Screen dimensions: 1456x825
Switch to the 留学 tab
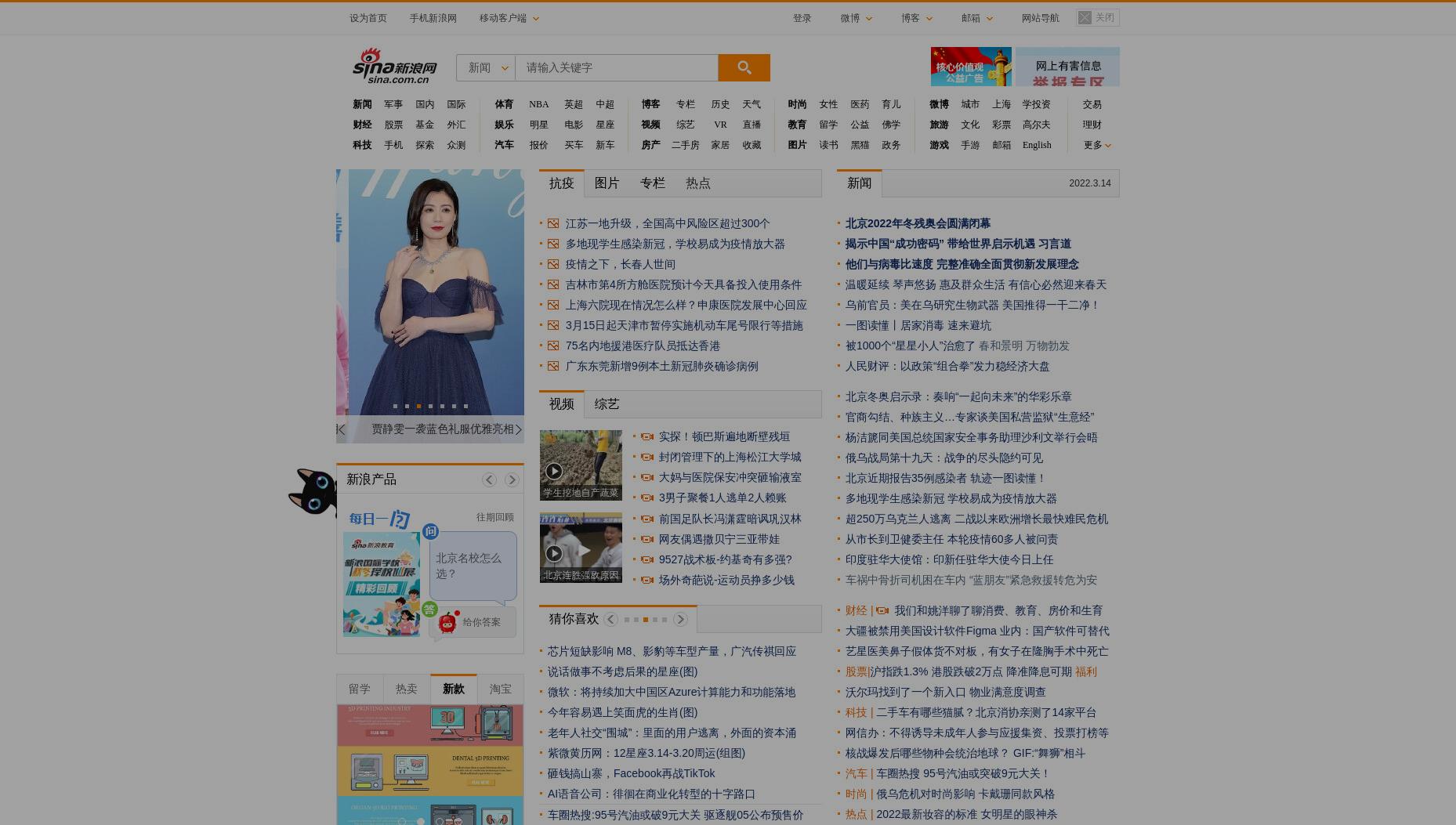point(360,689)
